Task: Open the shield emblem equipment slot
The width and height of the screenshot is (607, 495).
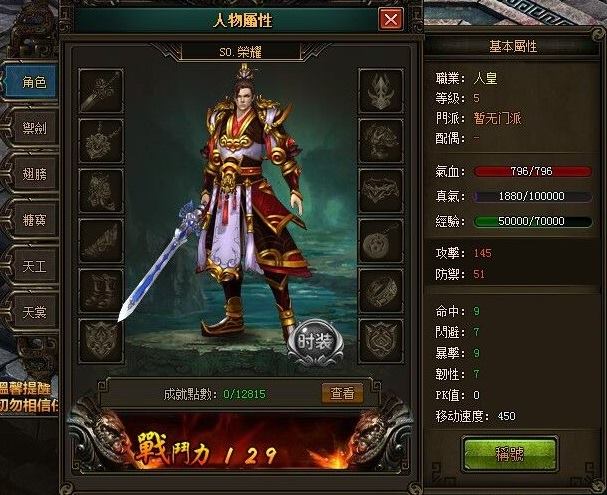Action: (x=101, y=341)
